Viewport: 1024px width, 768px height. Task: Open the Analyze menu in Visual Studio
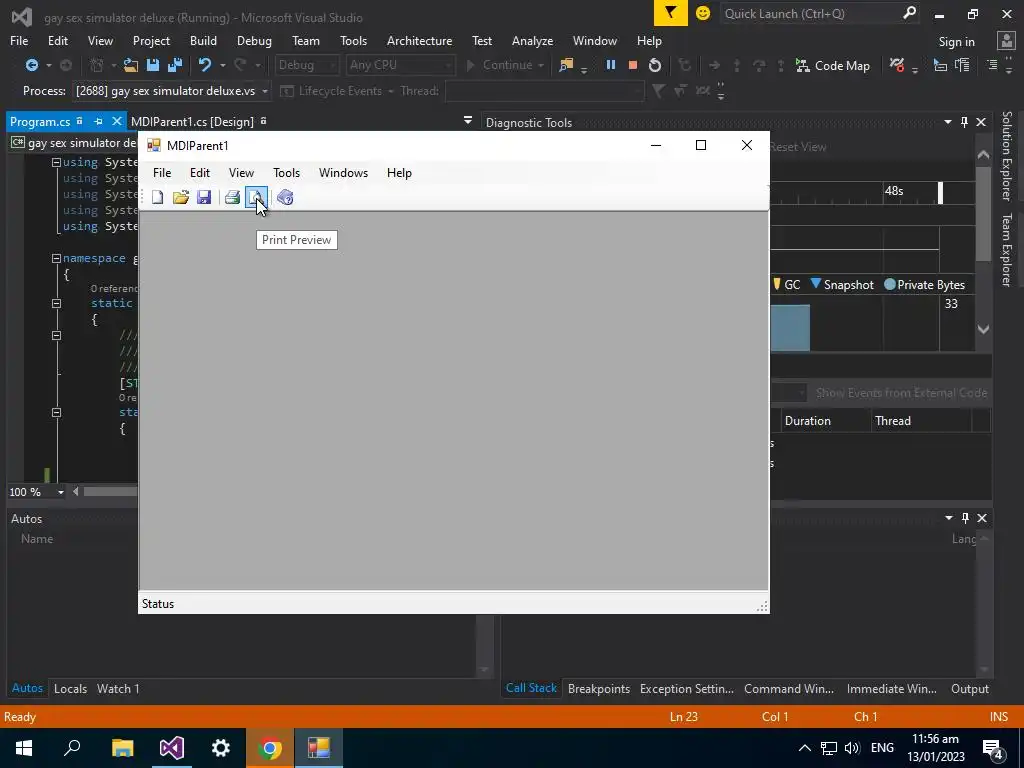point(532,40)
